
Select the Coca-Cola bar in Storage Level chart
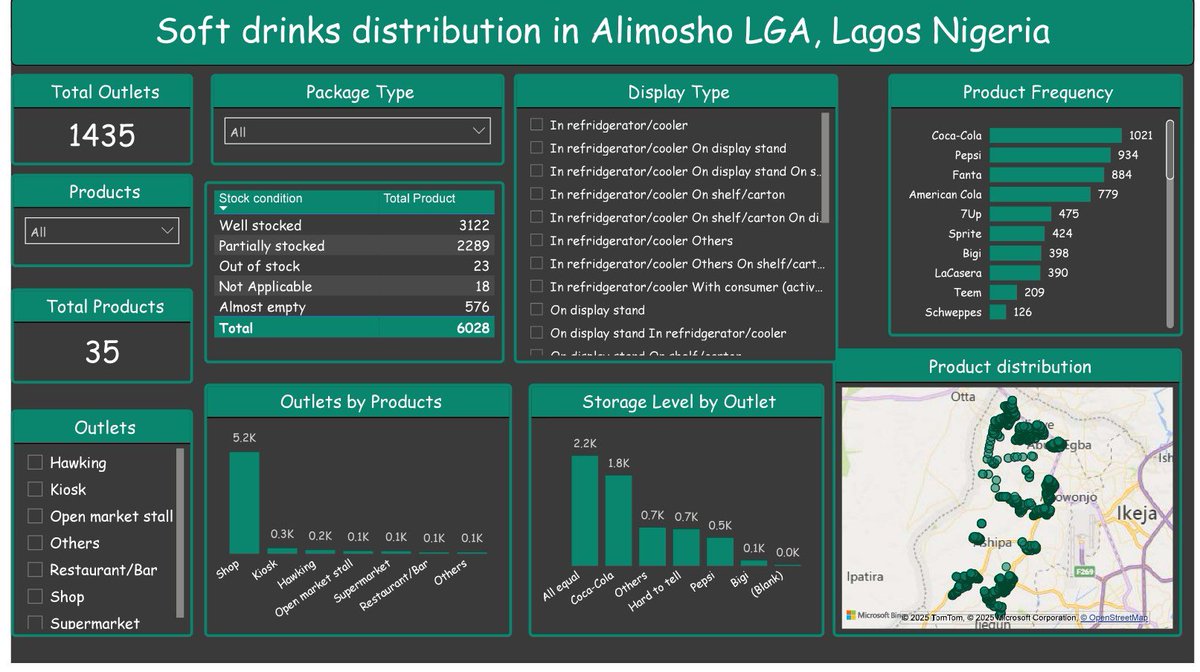[619, 521]
